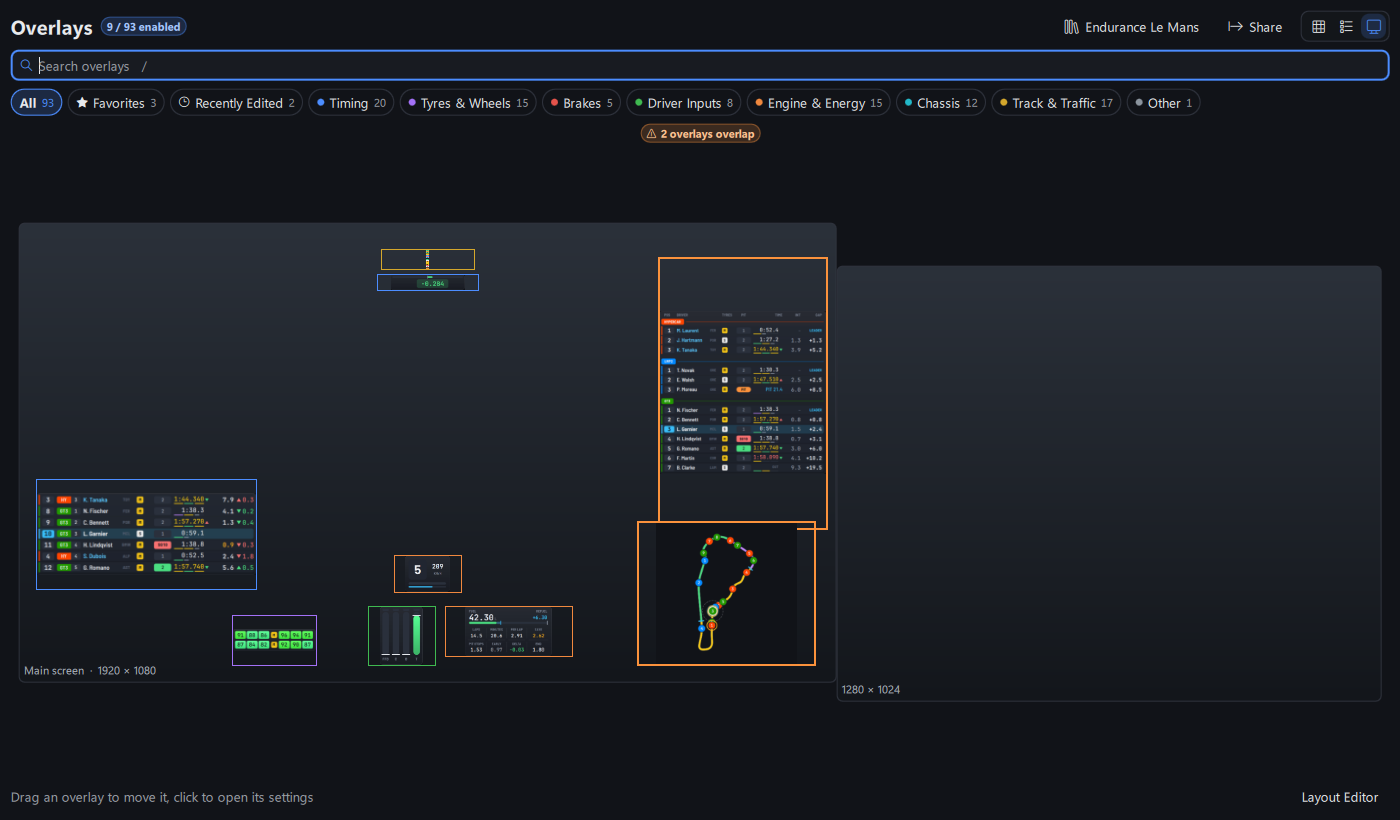Viewport: 1400px width, 820px height.
Task: Click the clock icon on Recently Edited
Action: pos(185,103)
